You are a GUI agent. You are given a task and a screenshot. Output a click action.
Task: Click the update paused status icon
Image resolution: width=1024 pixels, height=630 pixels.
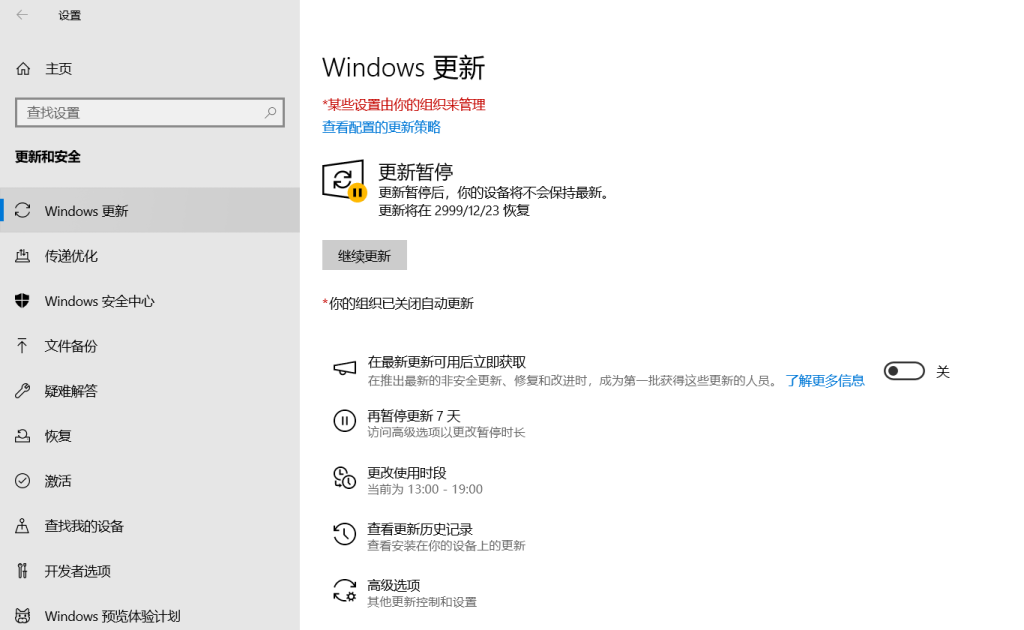(x=344, y=181)
